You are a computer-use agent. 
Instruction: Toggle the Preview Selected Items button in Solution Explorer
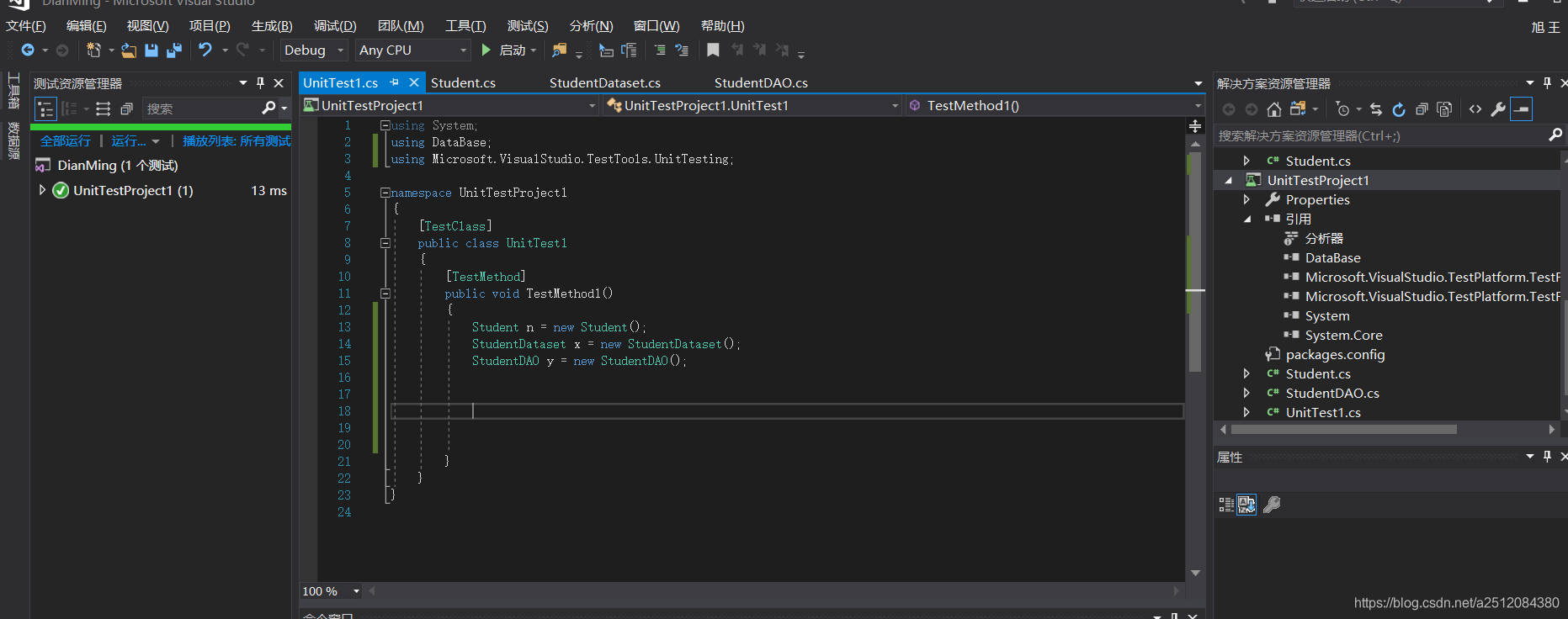click(1521, 109)
